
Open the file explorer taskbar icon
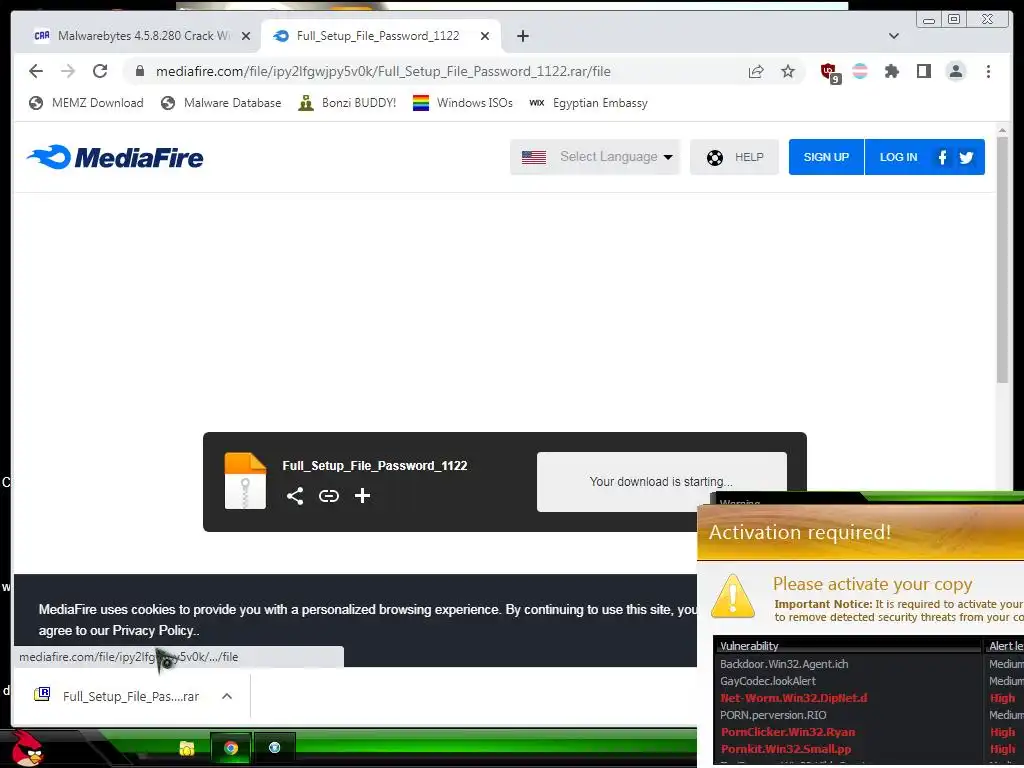click(x=187, y=748)
